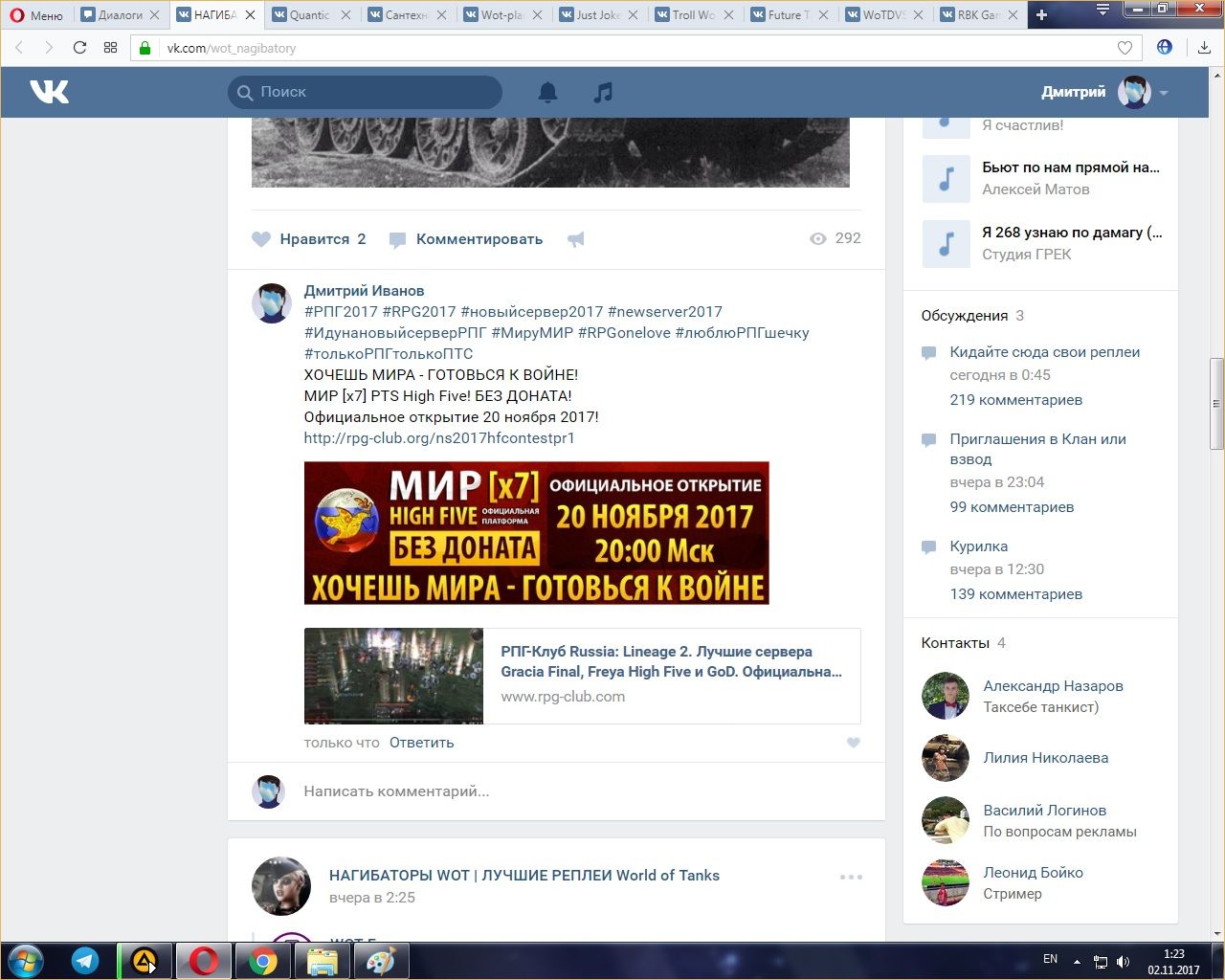Play the track by Студия ГРЕК
This screenshot has height=980, width=1225.
click(946, 243)
